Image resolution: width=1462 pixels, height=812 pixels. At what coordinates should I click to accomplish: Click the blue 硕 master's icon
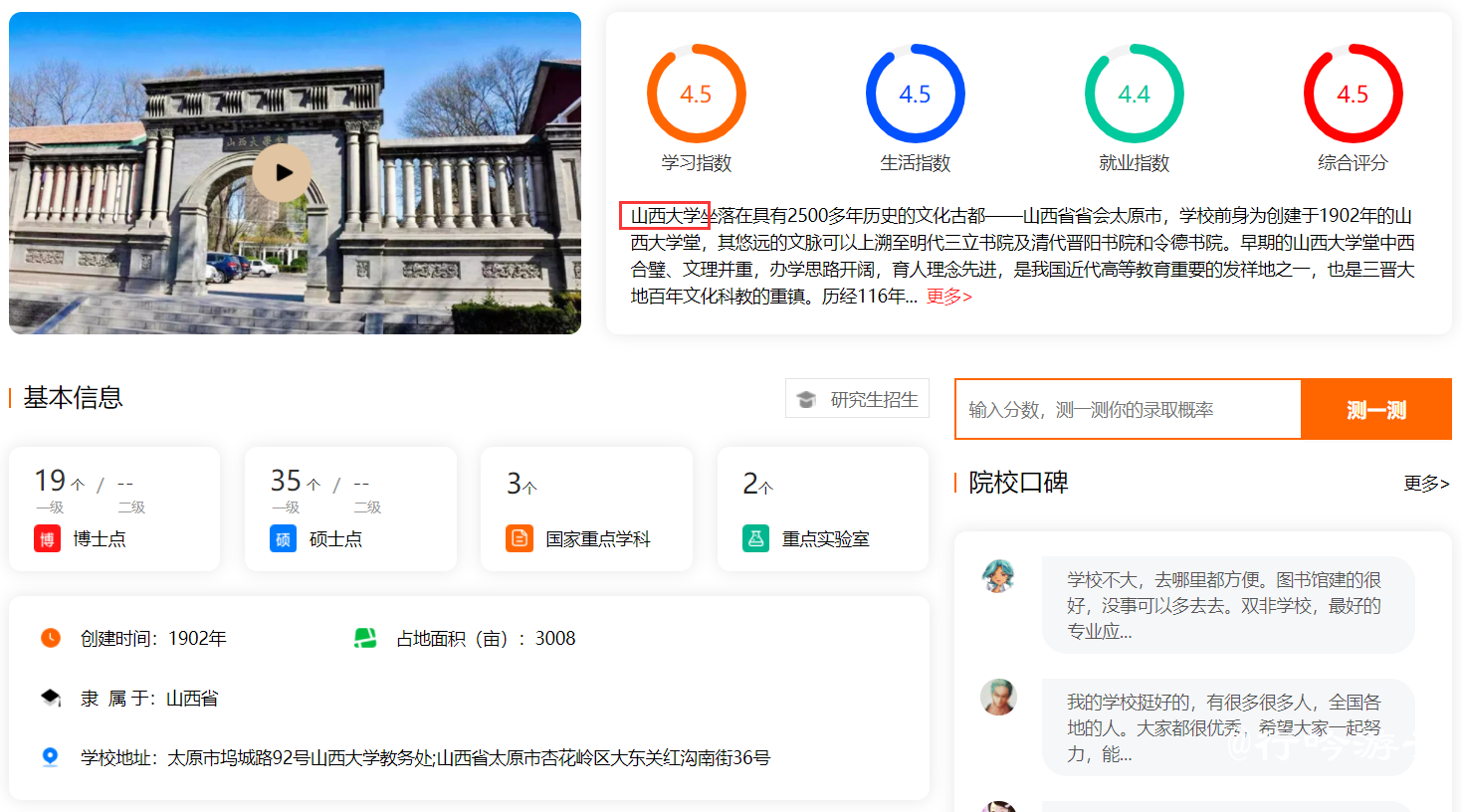[x=283, y=539]
